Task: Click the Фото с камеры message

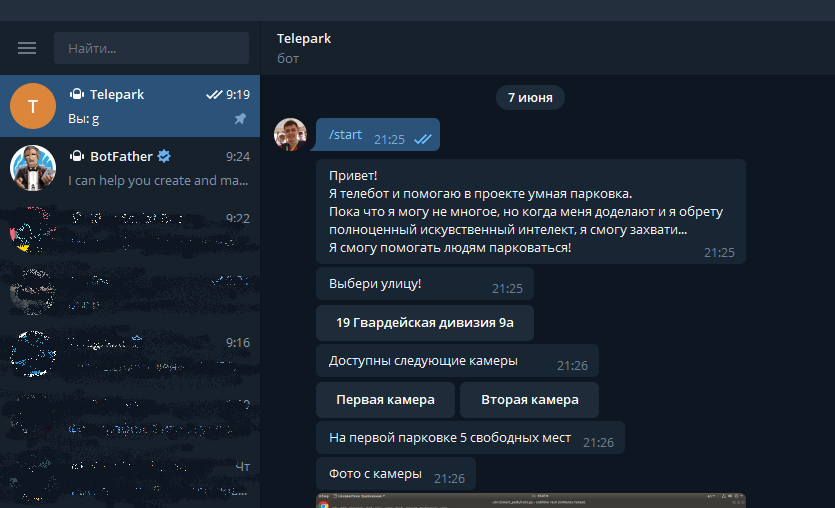Action: coord(396,473)
